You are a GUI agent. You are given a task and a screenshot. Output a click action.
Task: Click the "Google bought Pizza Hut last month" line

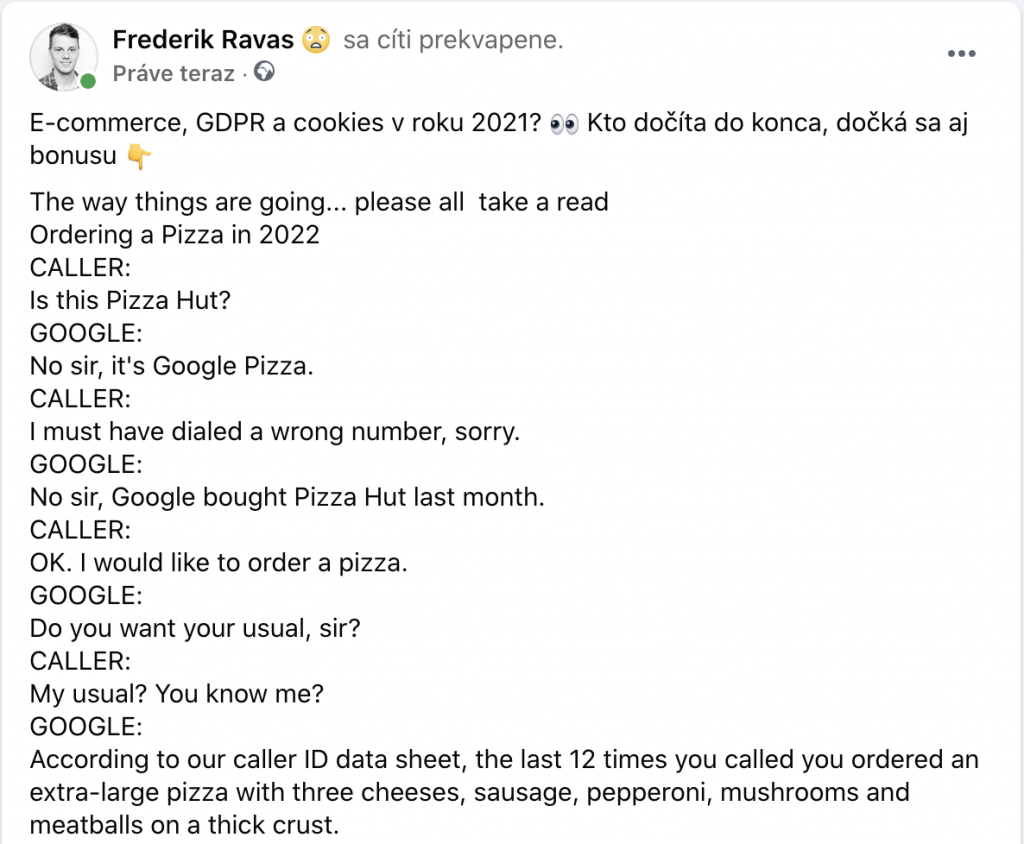pos(287,497)
